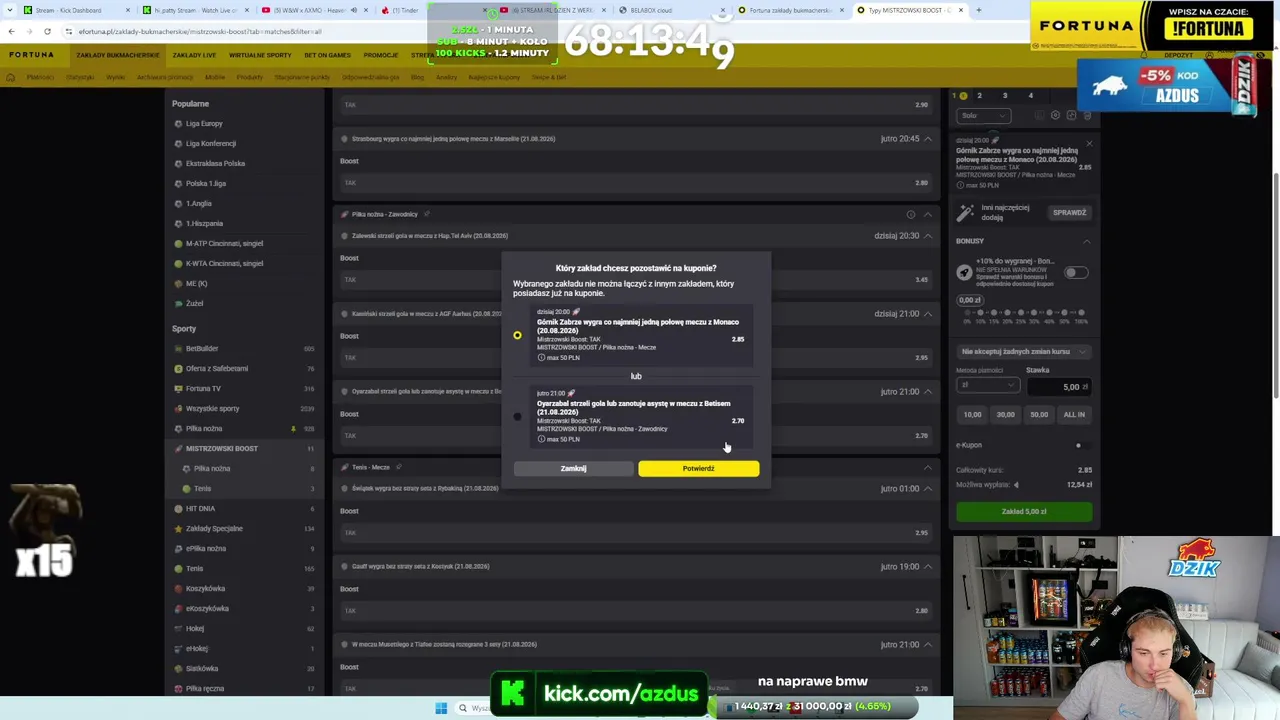The image size is (1280, 720).
Task: Click the browser back arrow
Action: (11, 31)
